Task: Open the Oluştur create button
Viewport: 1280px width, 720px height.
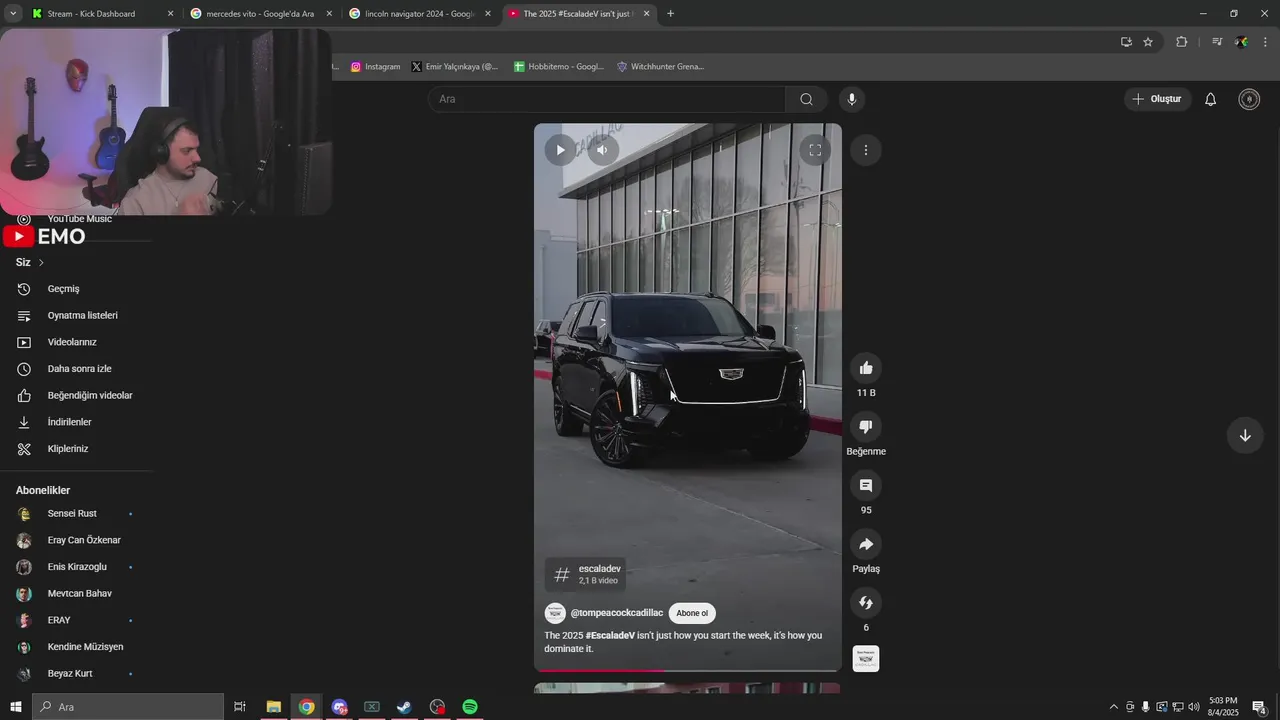Action: [1157, 99]
